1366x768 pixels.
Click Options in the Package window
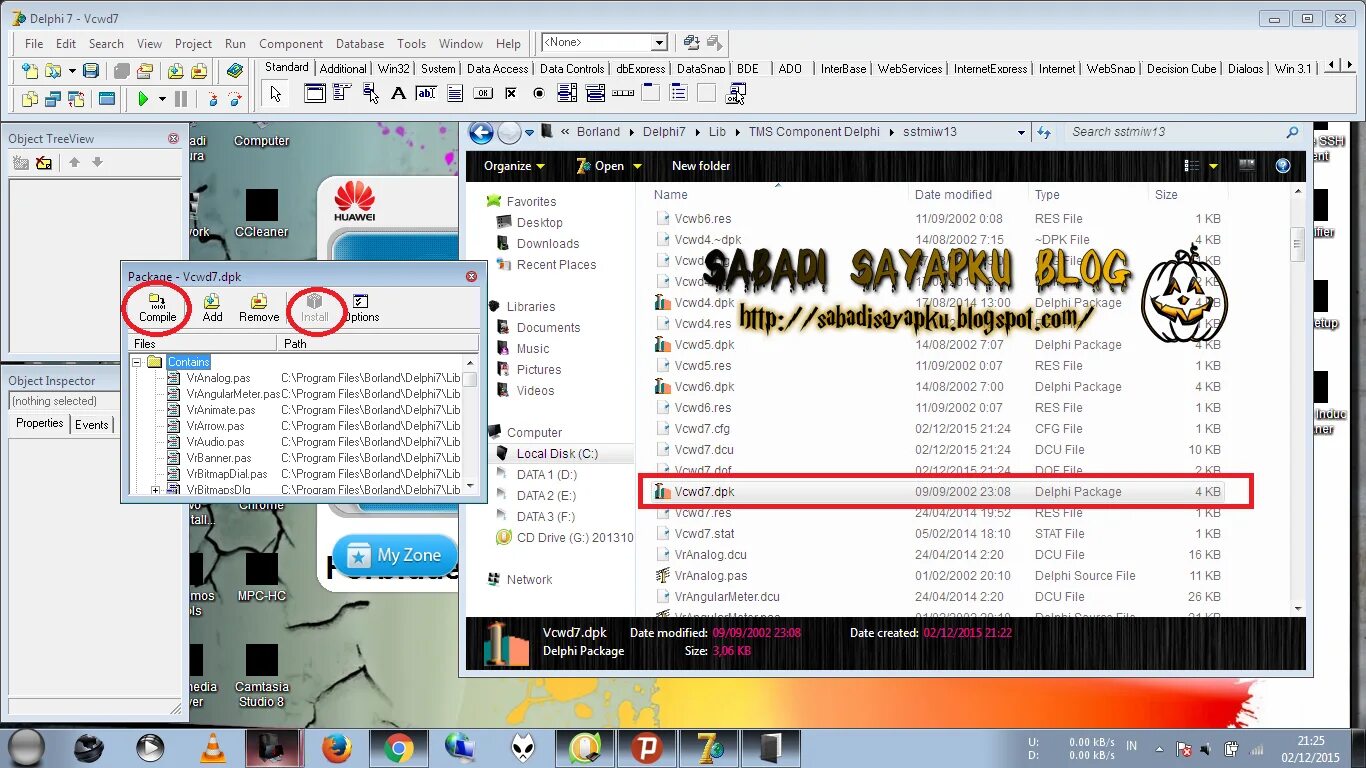[361, 308]
